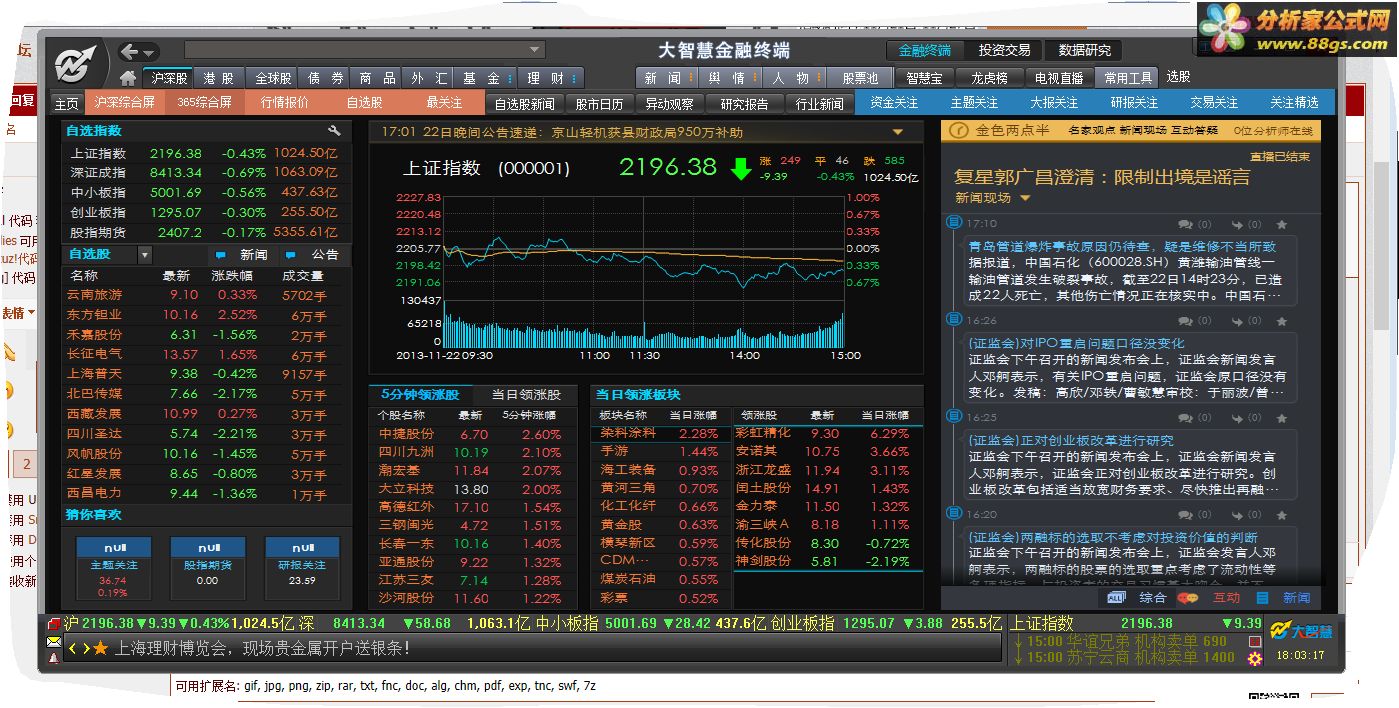
Task: Select the 金融终端 mode button
Action: pyautogui.click(x=924, y=50)
